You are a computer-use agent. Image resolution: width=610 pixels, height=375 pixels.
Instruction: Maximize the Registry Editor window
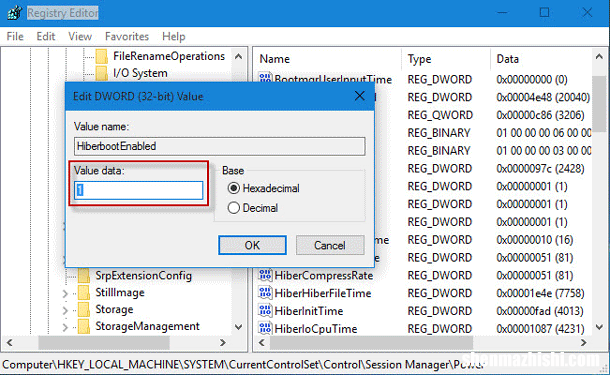point(545,13)
